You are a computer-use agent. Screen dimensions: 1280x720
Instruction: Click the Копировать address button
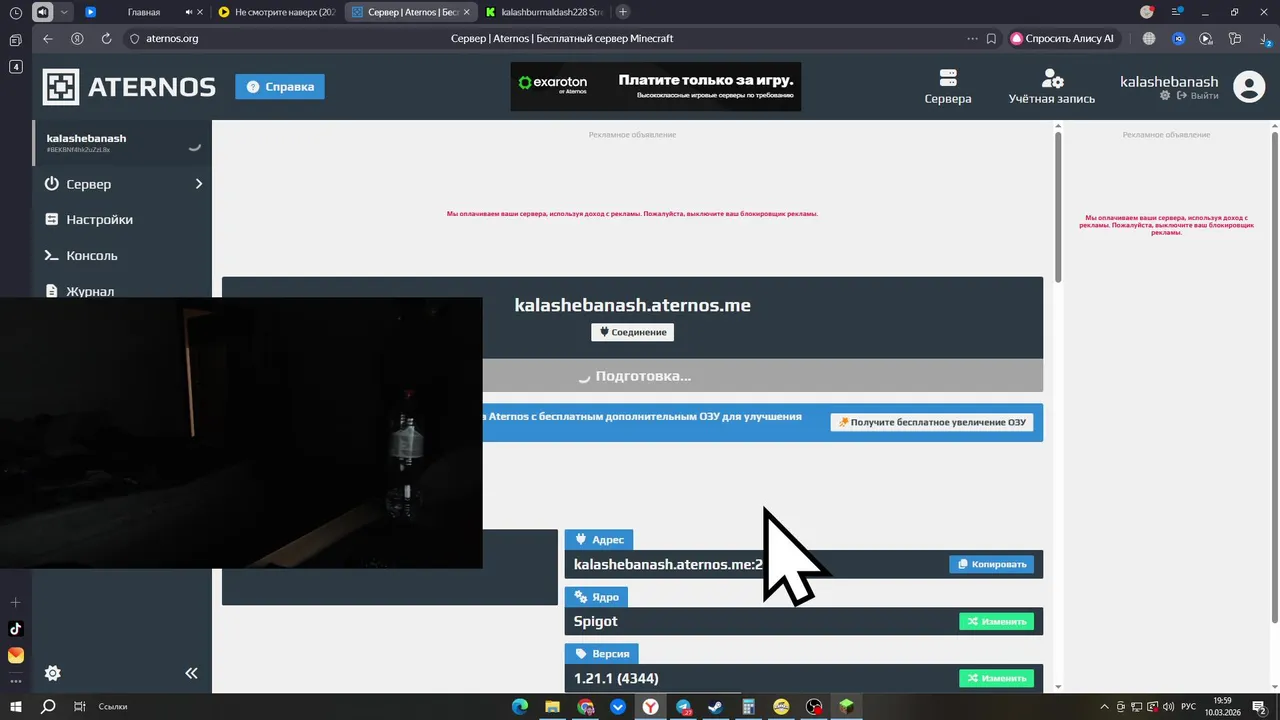point(991,564)
